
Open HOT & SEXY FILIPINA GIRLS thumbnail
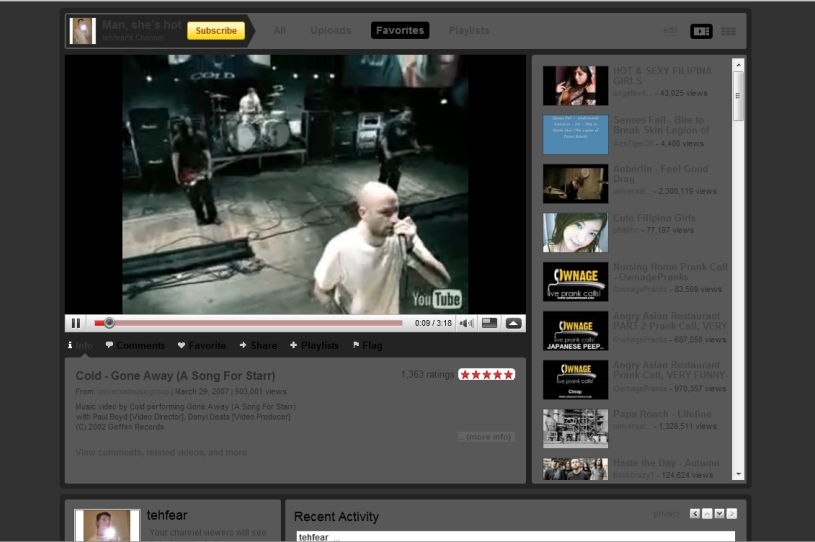click(575, 86)
